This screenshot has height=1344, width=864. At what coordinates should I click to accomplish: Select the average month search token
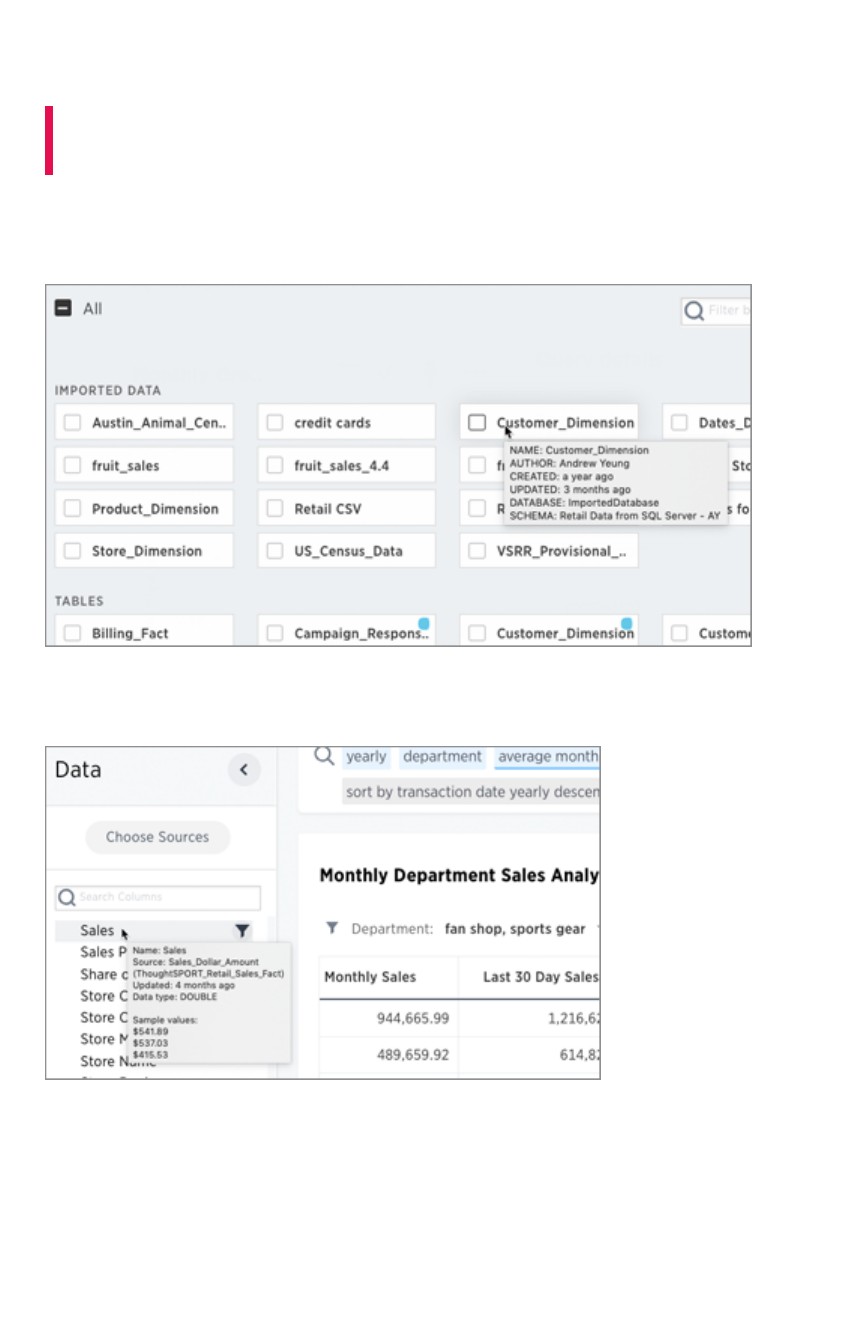point(547,757)
